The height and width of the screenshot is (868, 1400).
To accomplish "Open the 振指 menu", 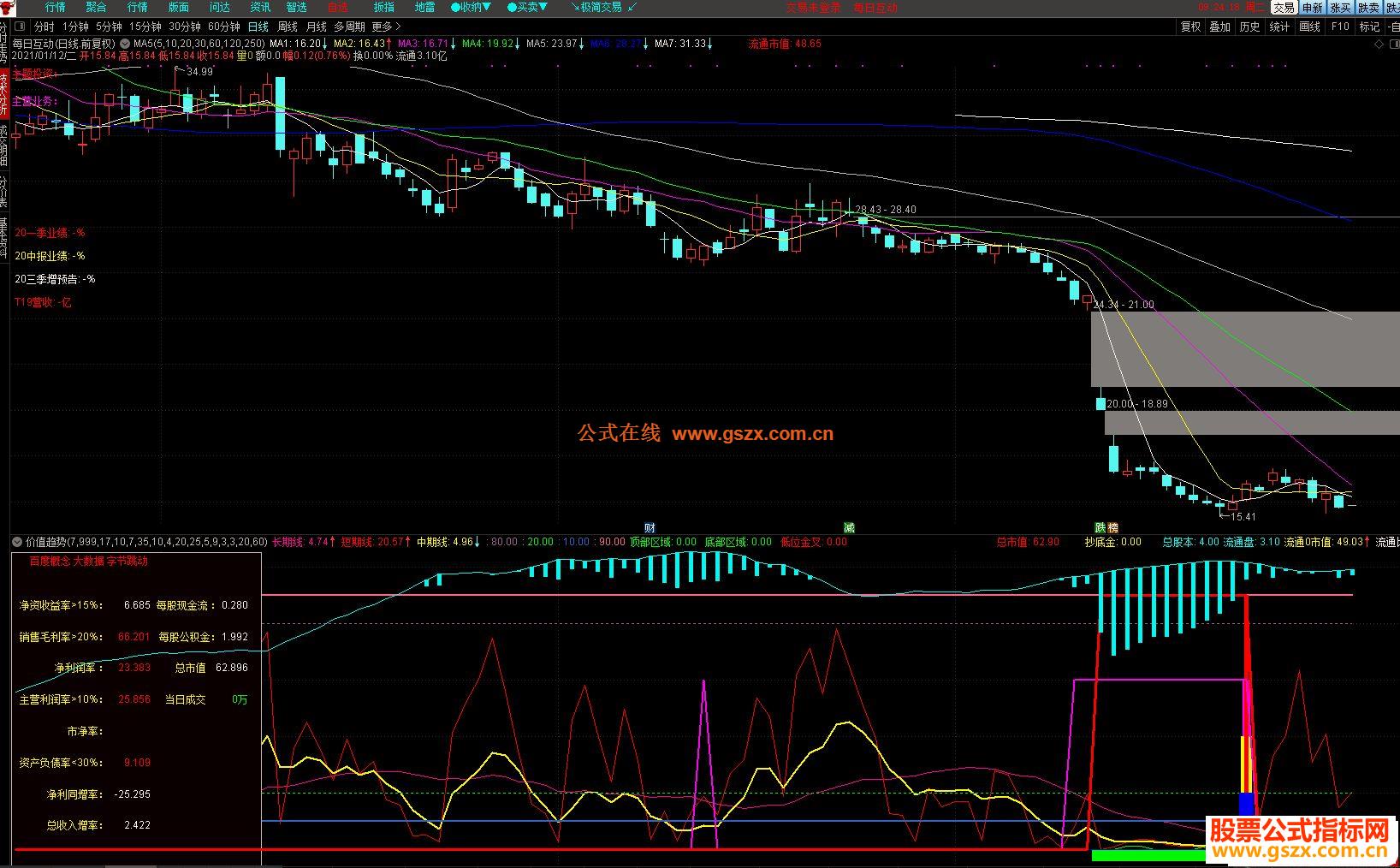I will tap(383, 7).
